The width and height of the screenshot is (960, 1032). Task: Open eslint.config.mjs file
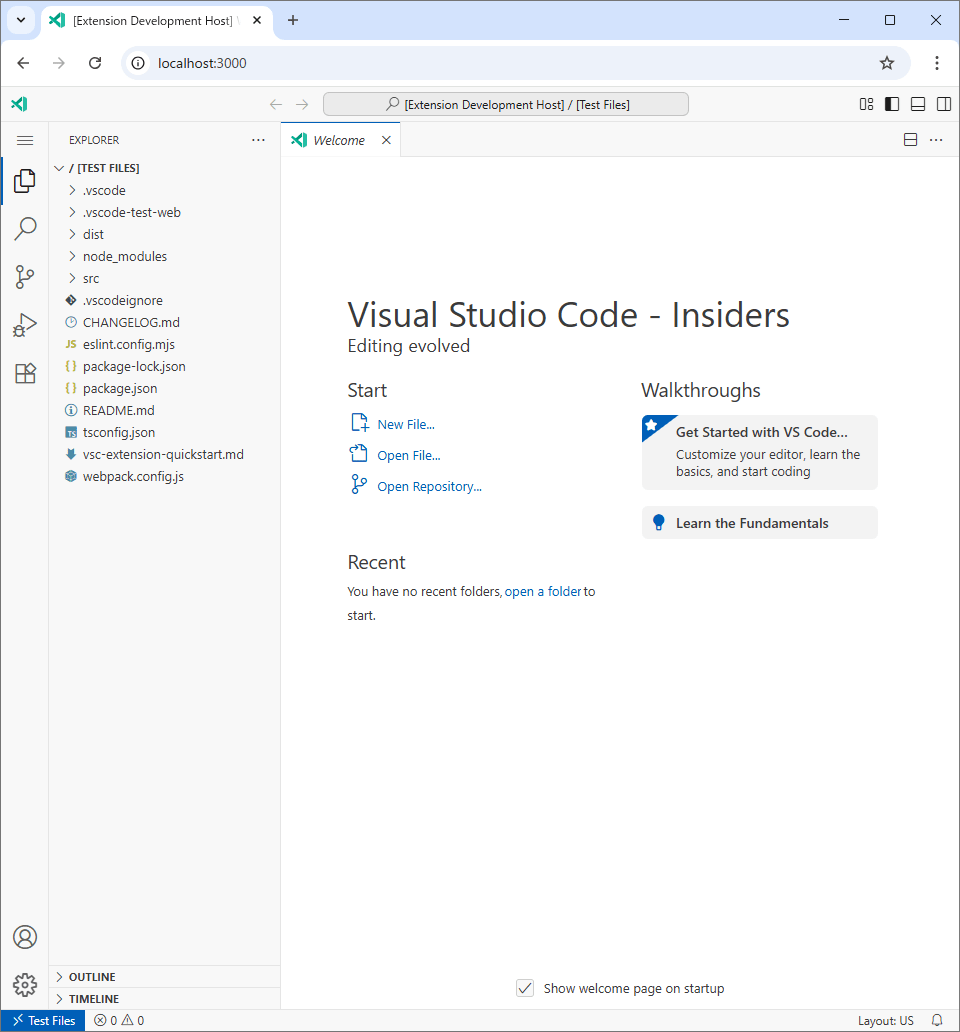click(164, 344)
